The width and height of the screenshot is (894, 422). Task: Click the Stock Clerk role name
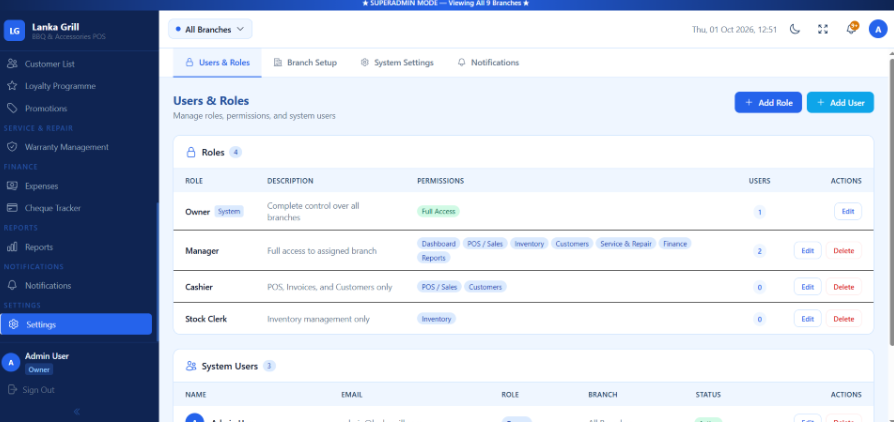point(206,319)
